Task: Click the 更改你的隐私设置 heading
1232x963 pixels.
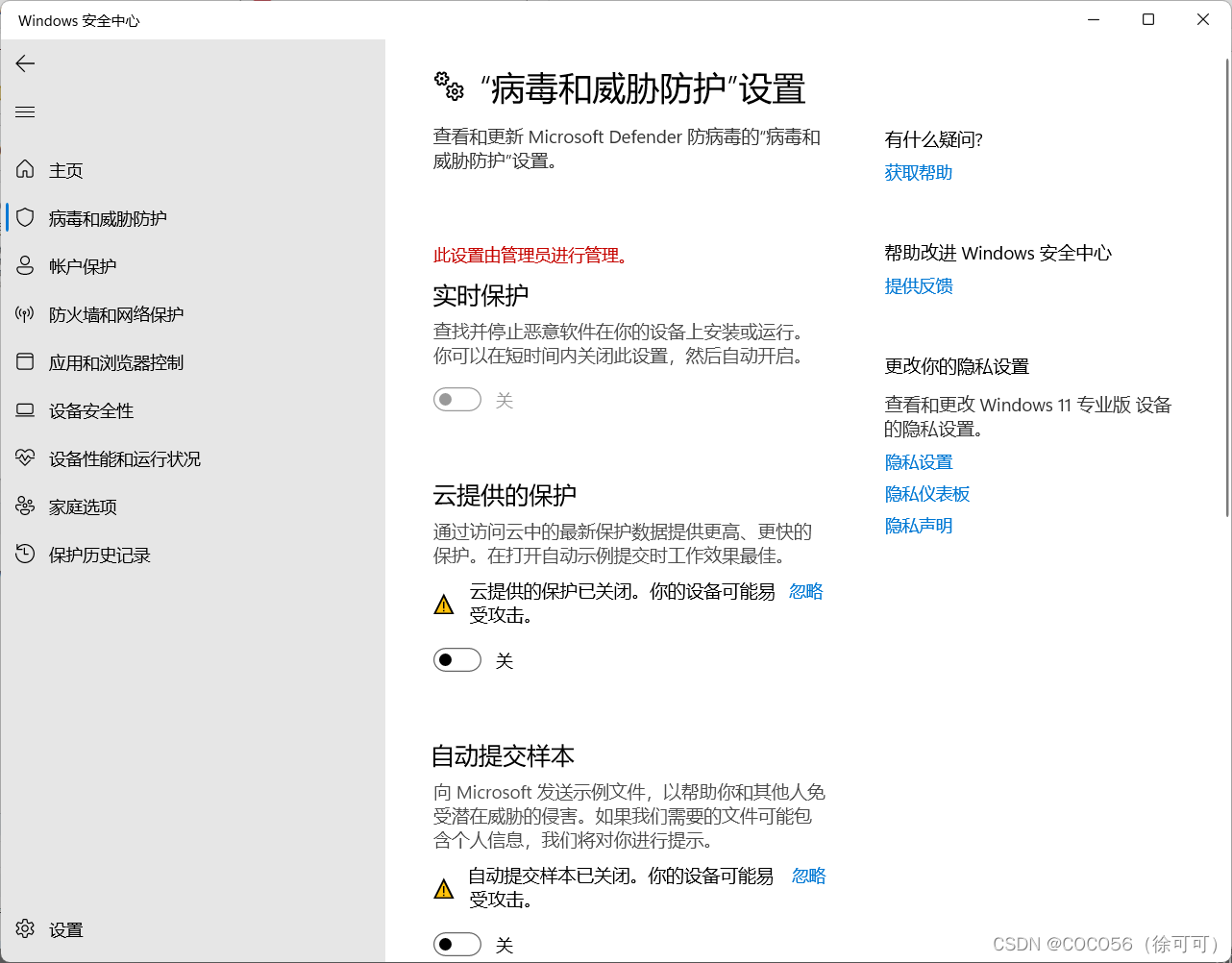Action: (956, 367)
